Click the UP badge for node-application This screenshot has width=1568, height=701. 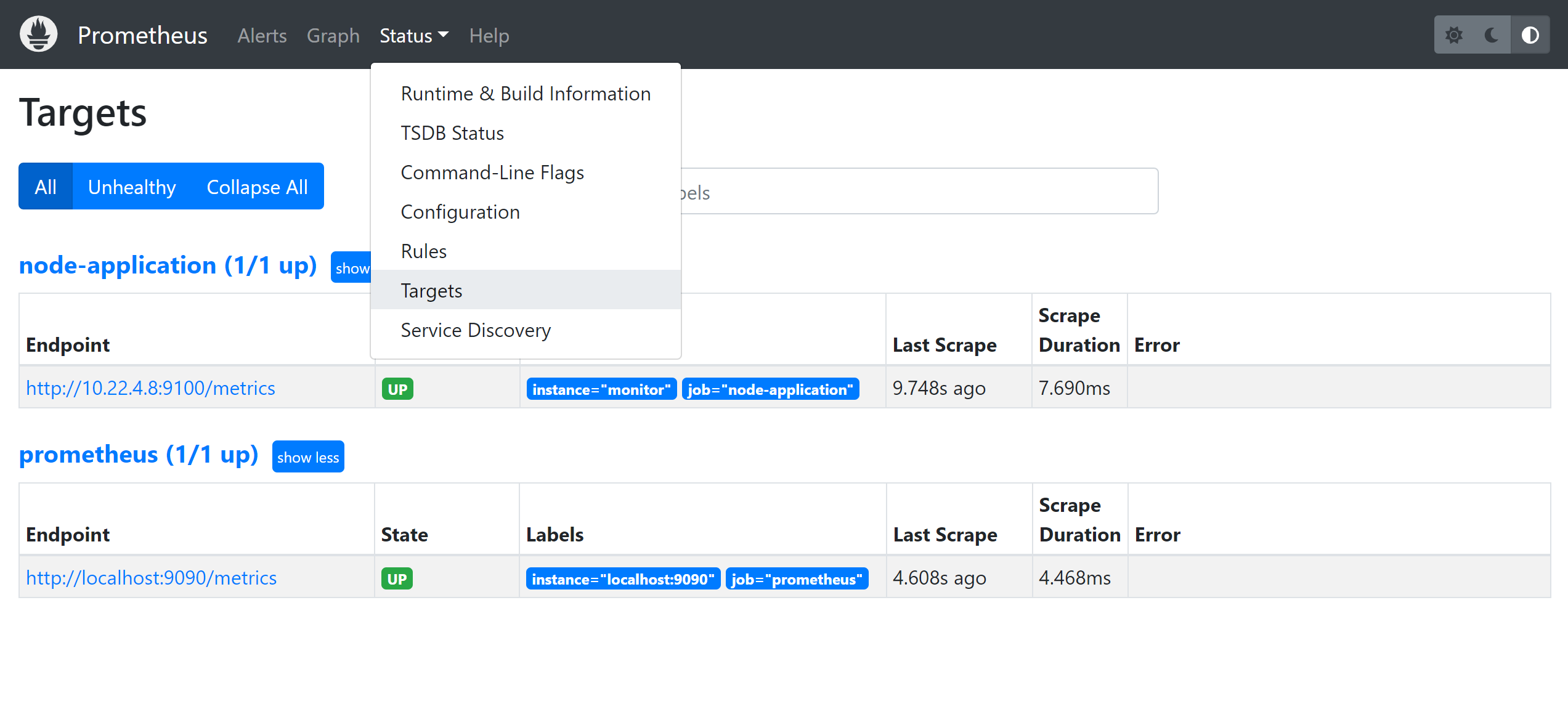(x=397, y=389)
